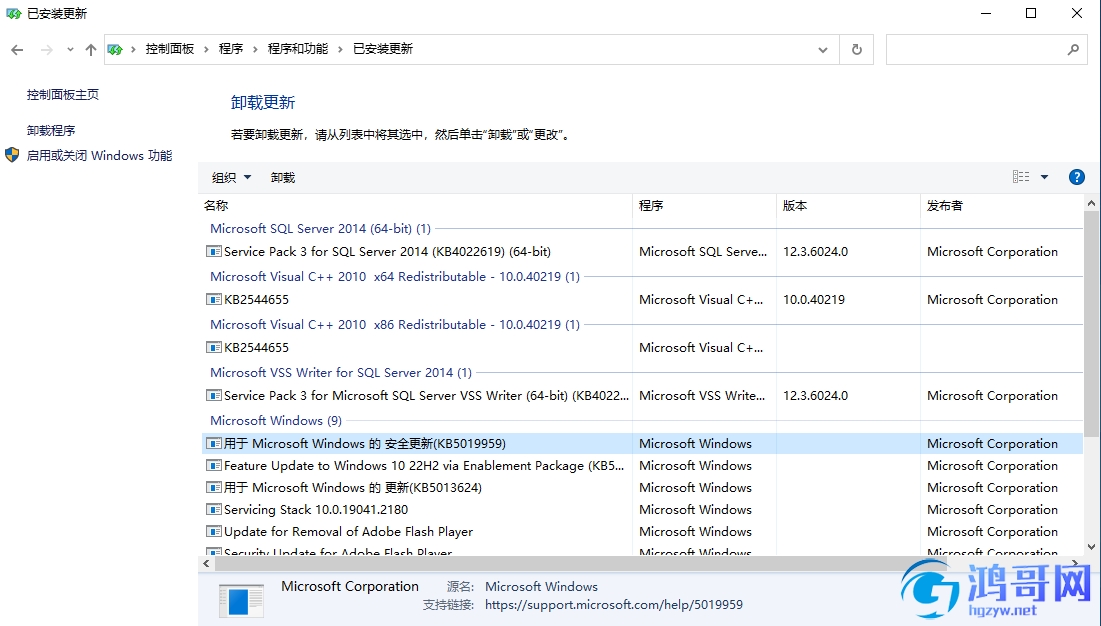Expand the address bar history dropdown
This screenshot has height=626, width=1101.
pyautogui.click(x=823, y=49)
